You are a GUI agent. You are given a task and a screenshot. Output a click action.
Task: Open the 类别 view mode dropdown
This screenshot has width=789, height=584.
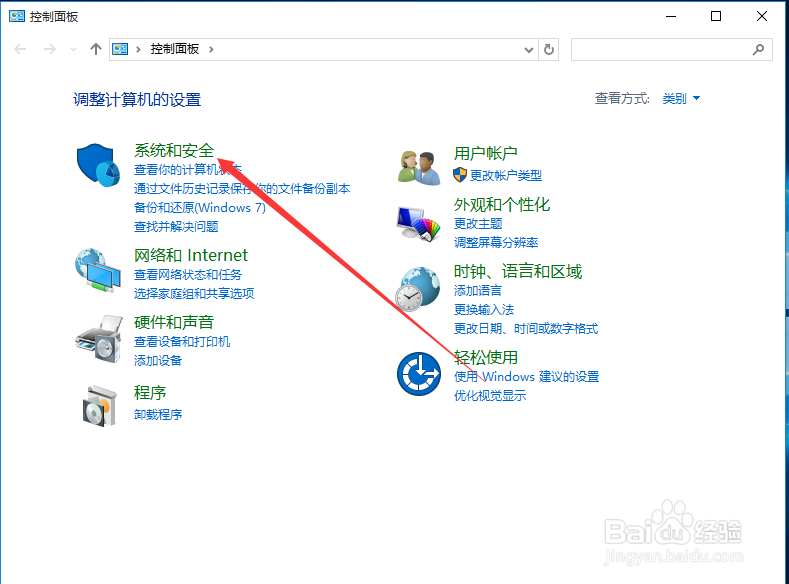(x=681, y=98)
